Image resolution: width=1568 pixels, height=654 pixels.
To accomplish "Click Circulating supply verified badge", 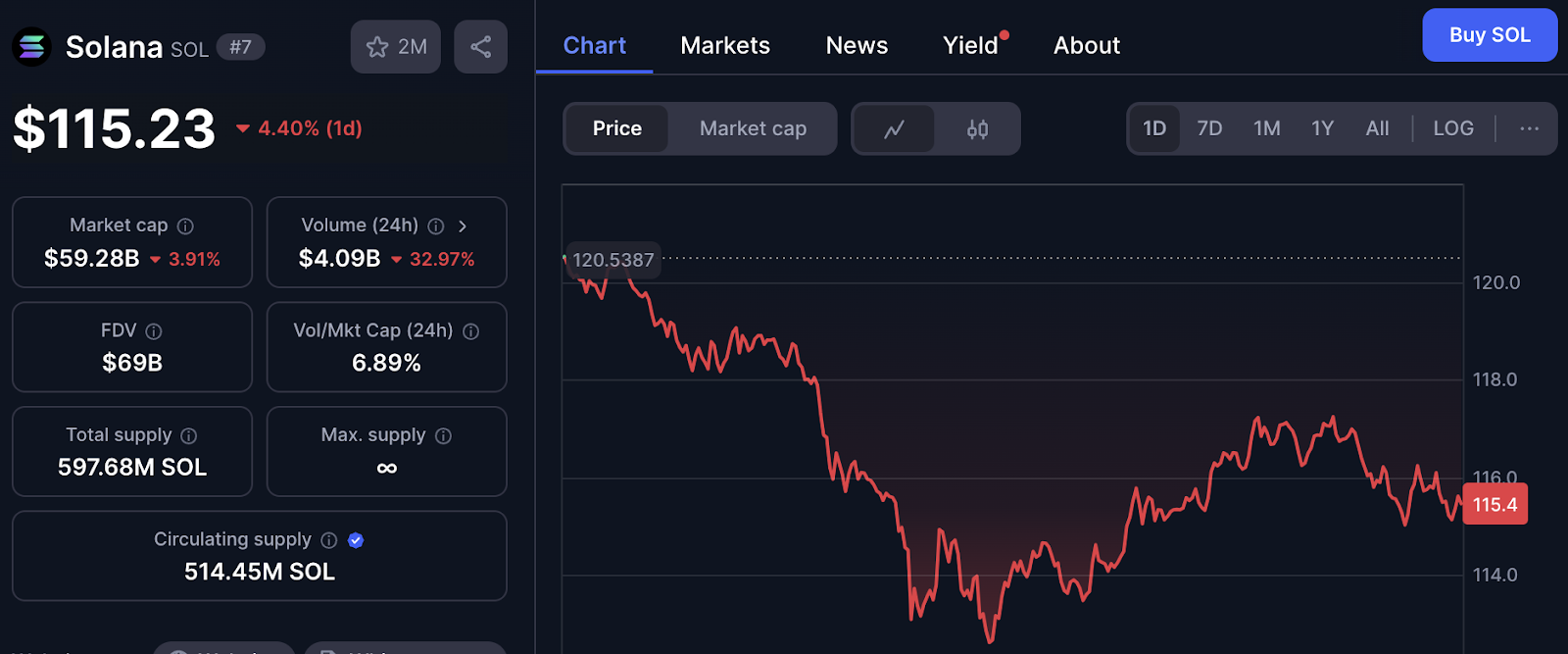I will tap(356, 540).
